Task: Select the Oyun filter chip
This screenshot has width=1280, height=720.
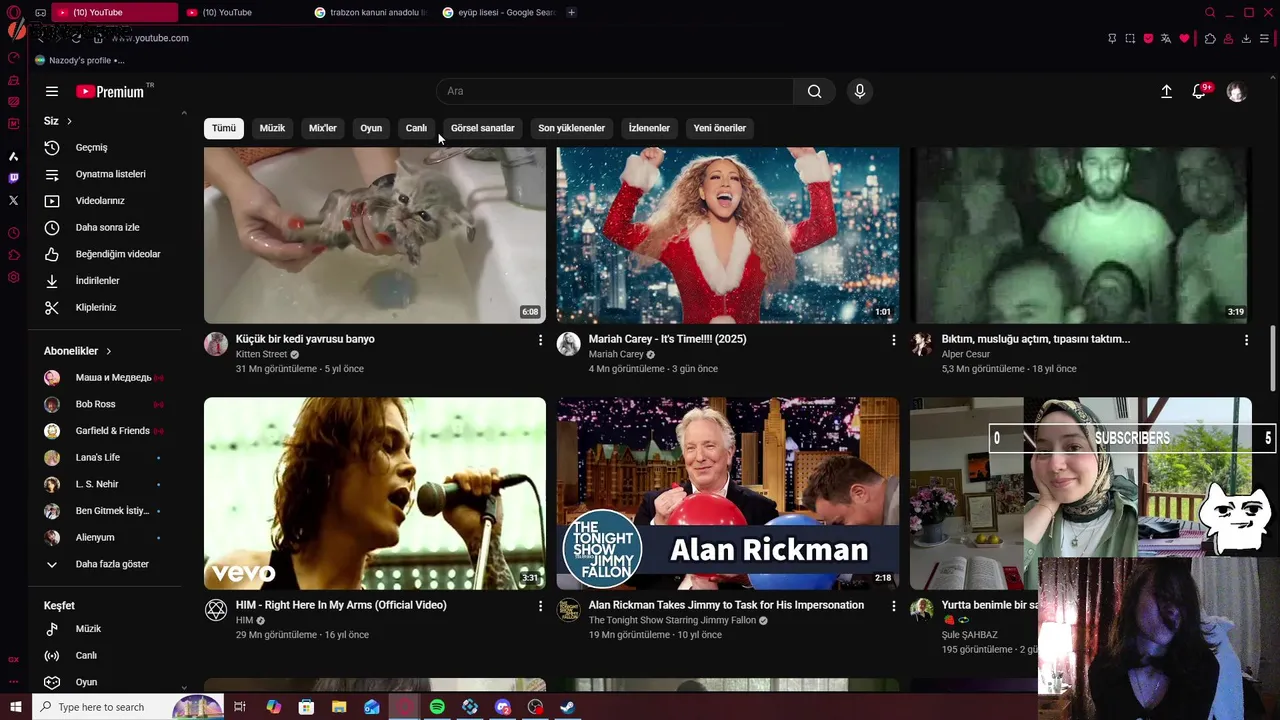Action: (x=371, y=128)
